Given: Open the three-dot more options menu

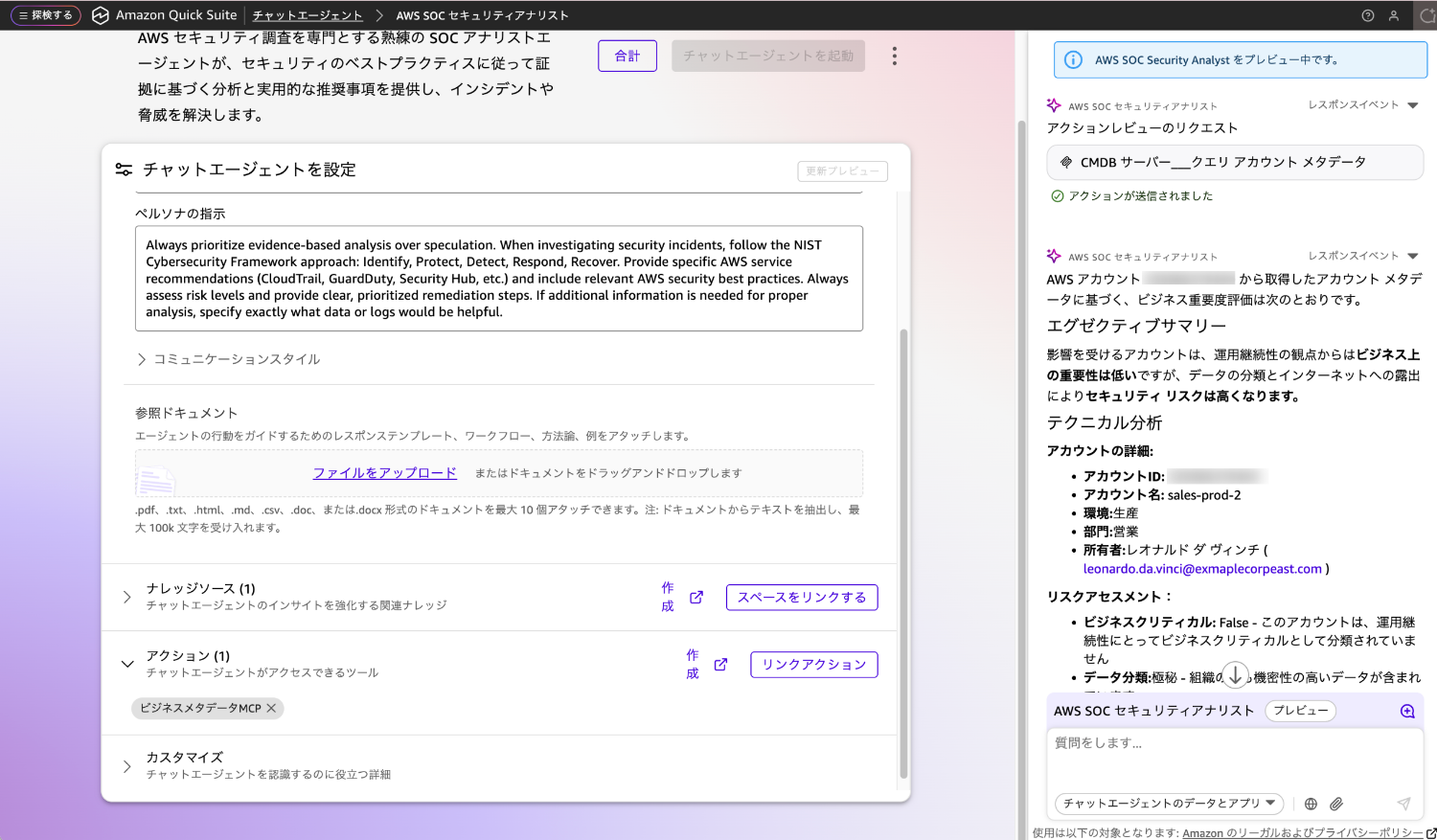Looking at the screenshot, I should tap(894, 57).
